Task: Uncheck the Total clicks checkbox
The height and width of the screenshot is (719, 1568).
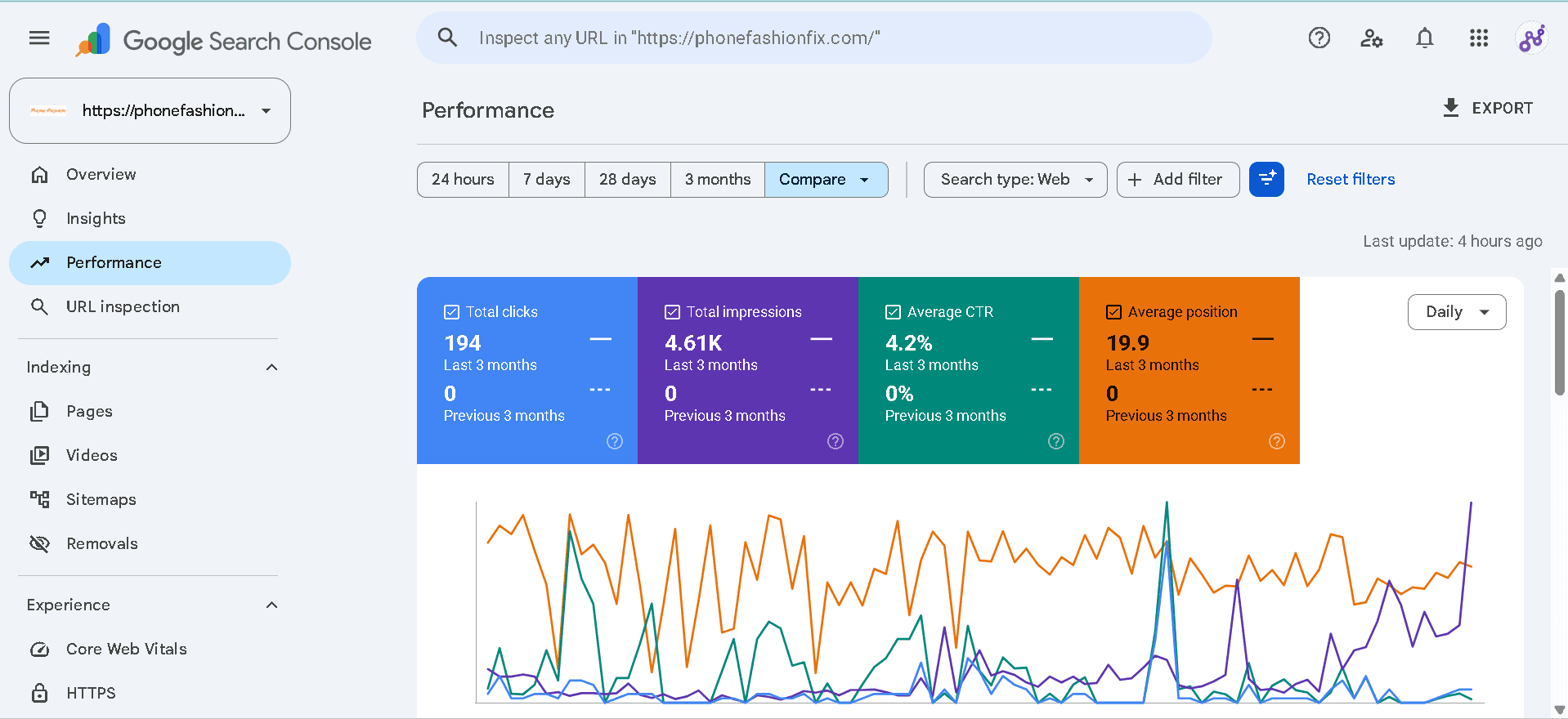Action: coord(451,312)
